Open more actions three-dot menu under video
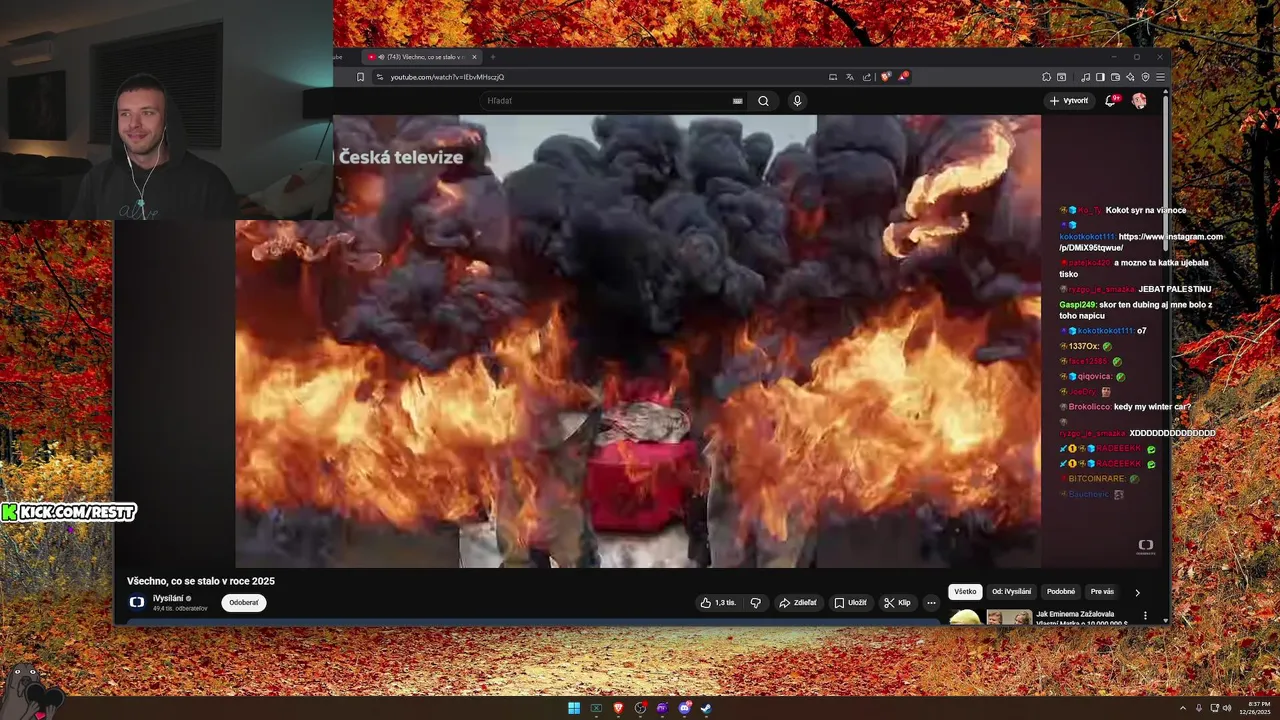Screen dimensions: 1280x720 coord(931,603)
